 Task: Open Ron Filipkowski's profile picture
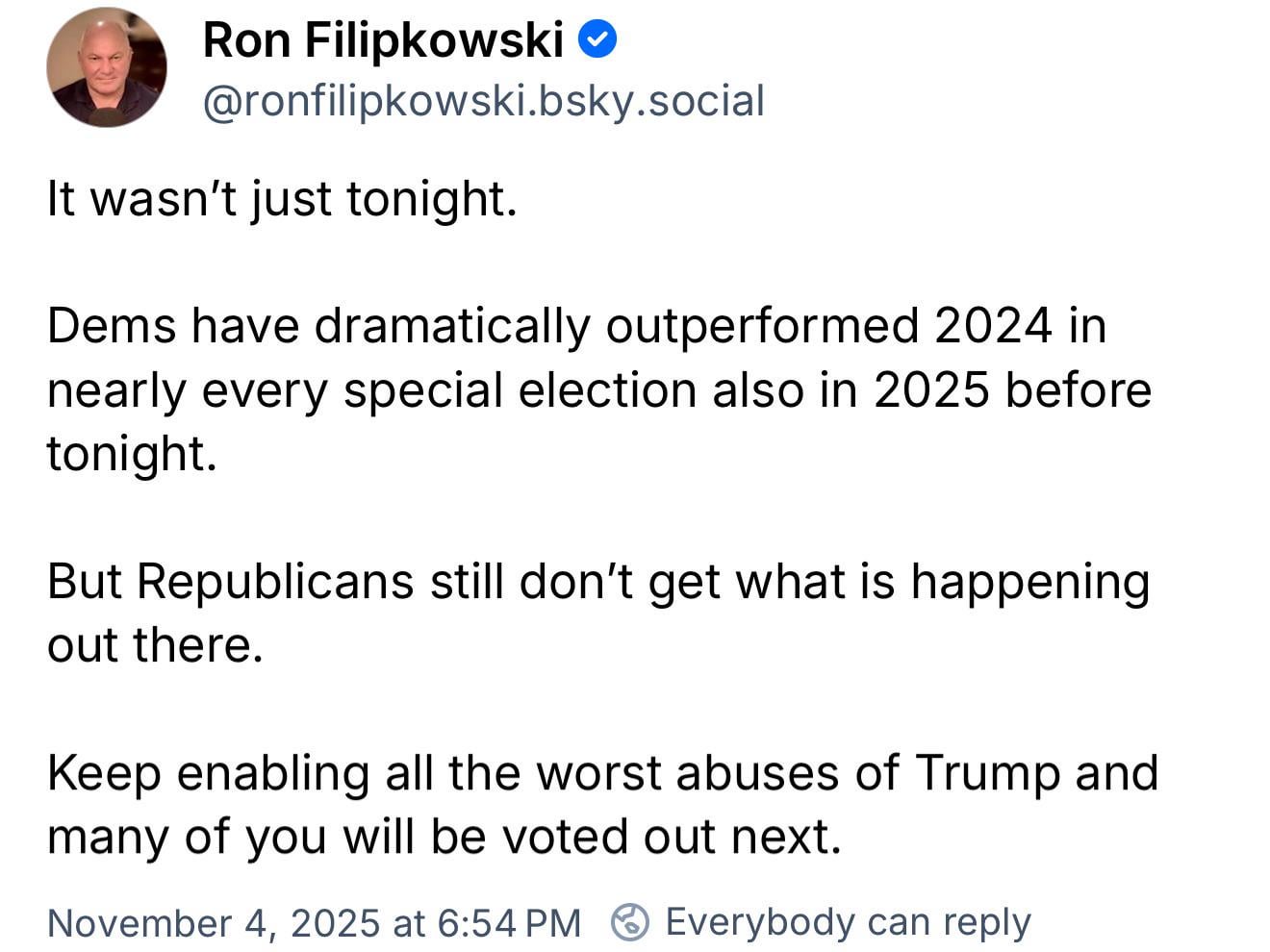[x=106, y=67]
